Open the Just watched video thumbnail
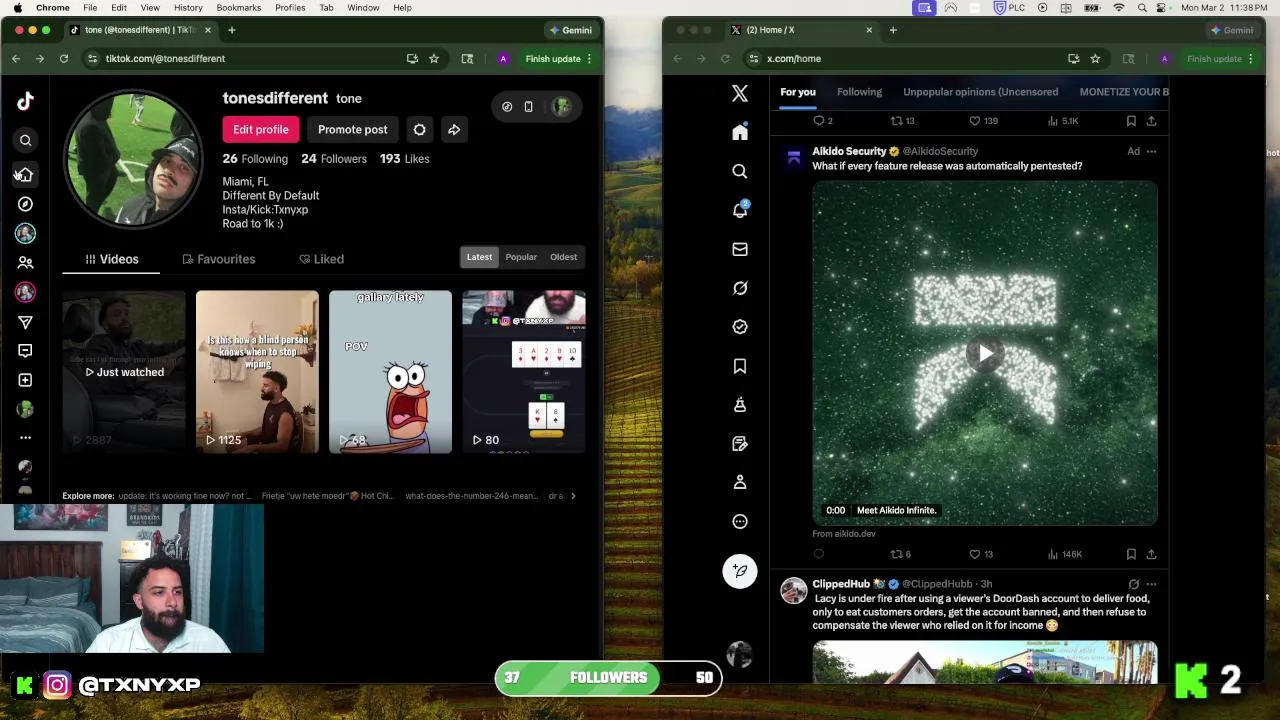Viewport: 1280px width, 720px height. tap(124, 372)
